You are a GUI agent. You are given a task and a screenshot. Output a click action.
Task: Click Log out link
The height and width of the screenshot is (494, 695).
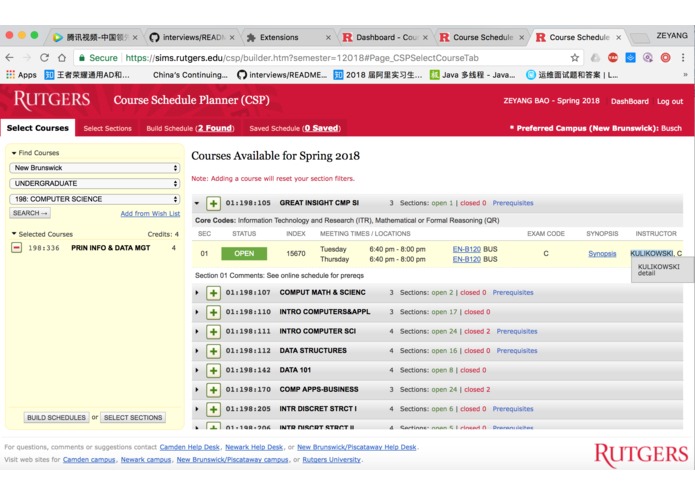670,101
